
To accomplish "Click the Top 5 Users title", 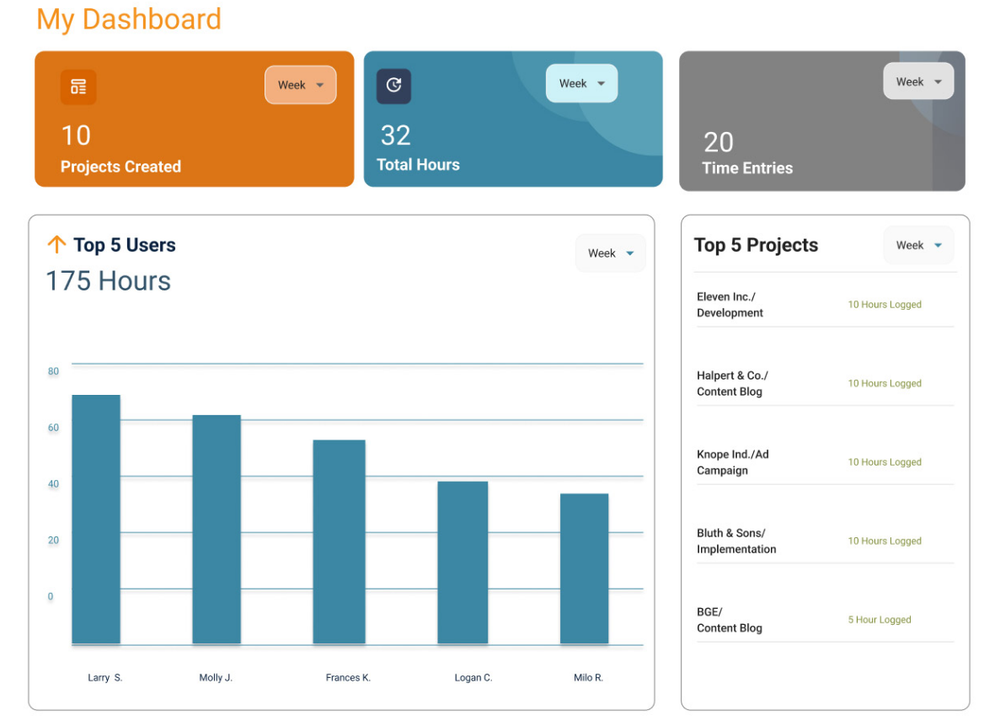I will pos(124,245).
